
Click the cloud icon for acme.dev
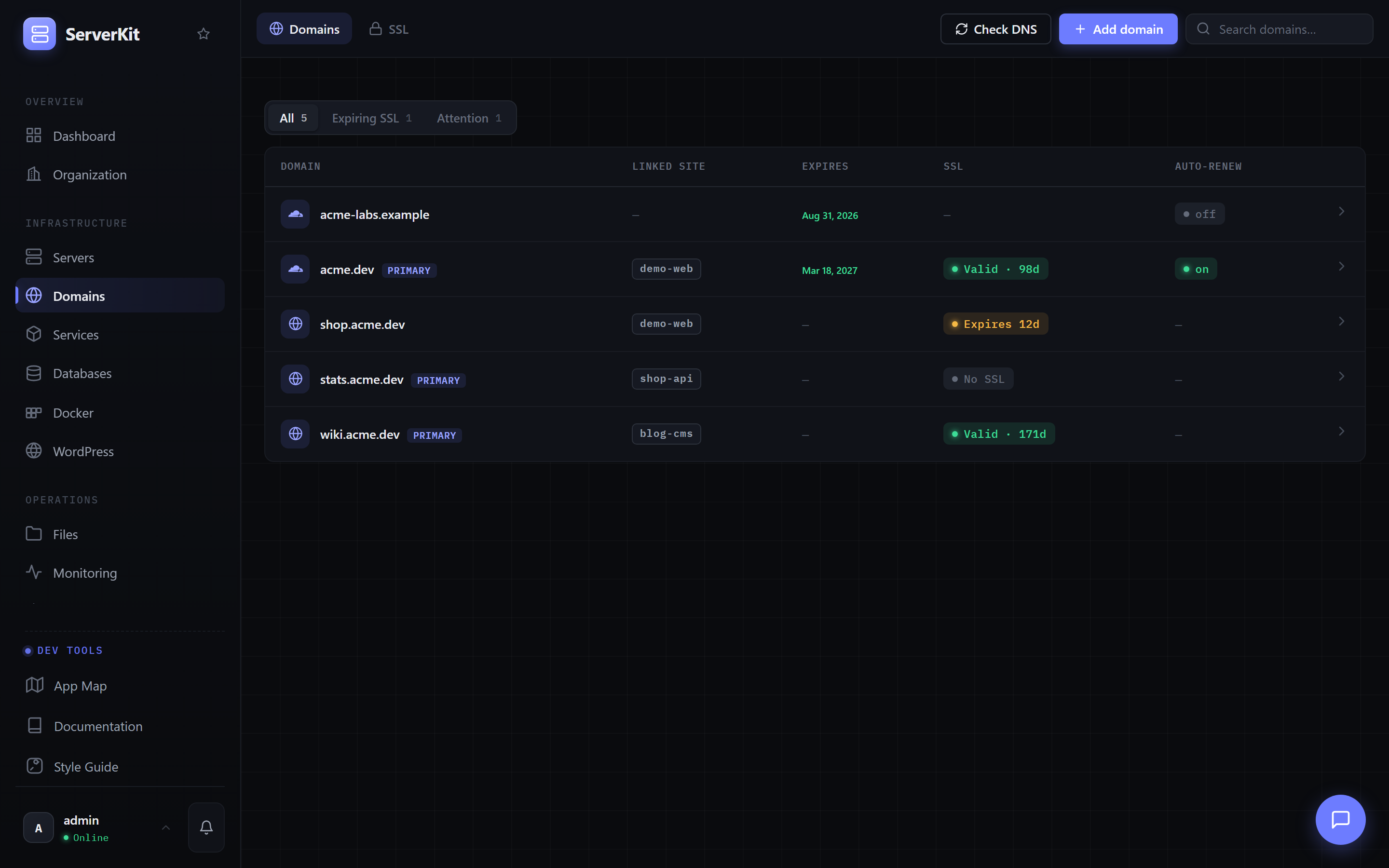(296, 269)
